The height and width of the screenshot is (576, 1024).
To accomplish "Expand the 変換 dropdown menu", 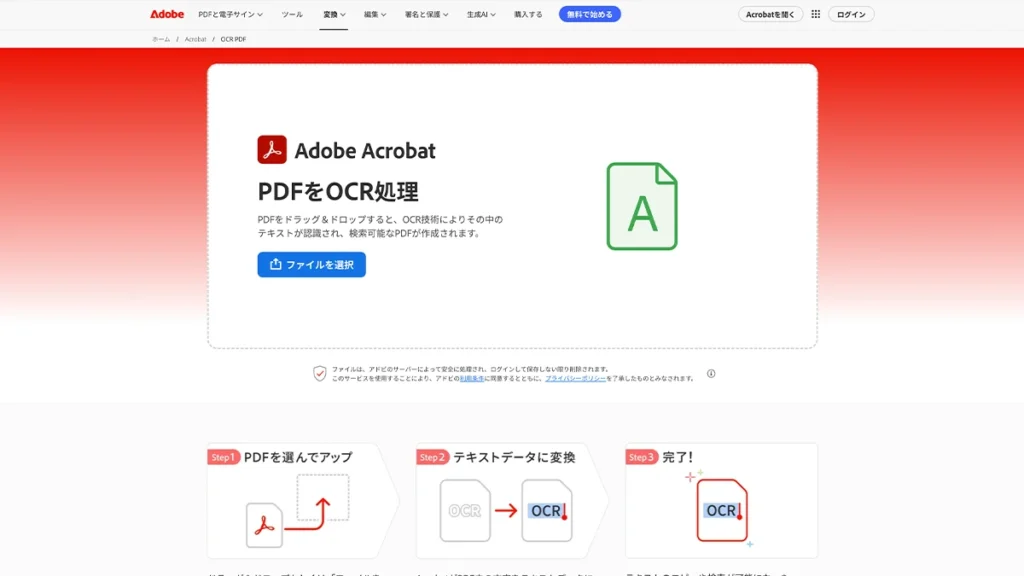I will [x=334, y=14].
